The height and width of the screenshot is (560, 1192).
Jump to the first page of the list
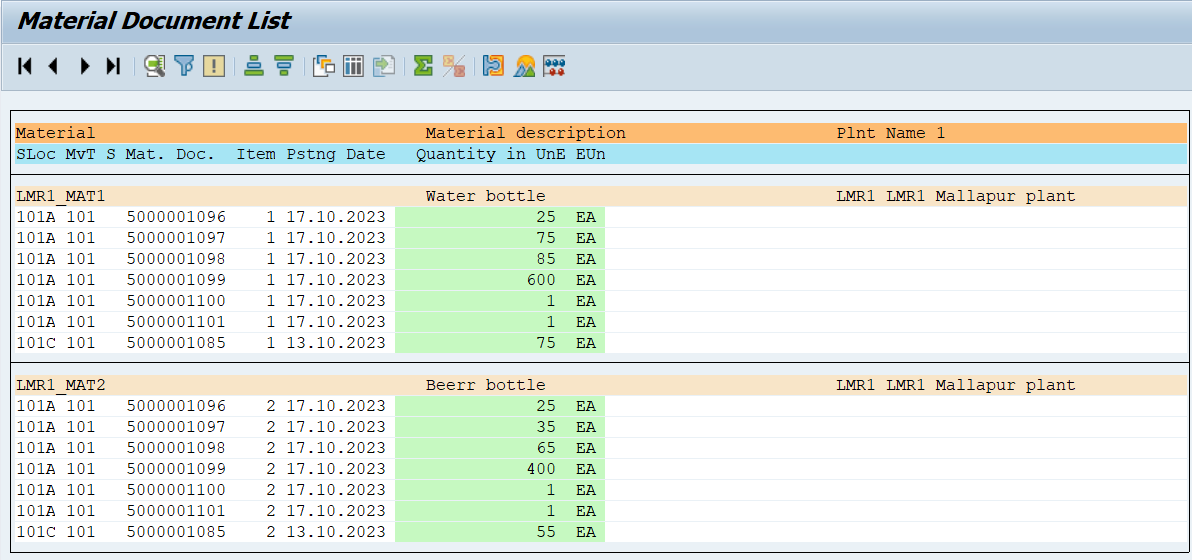point(25,66)
